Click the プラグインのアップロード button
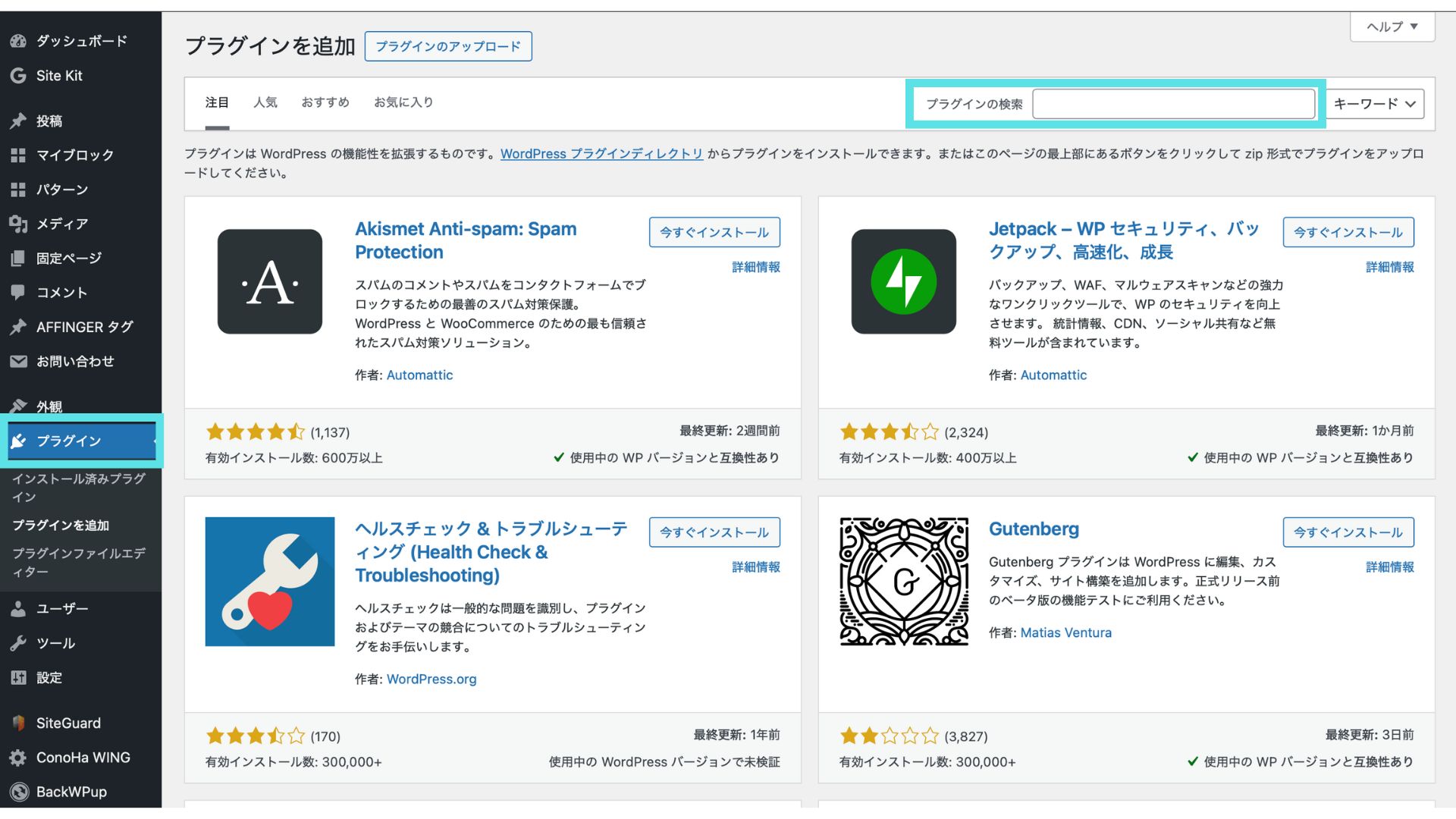 point(448,46)
